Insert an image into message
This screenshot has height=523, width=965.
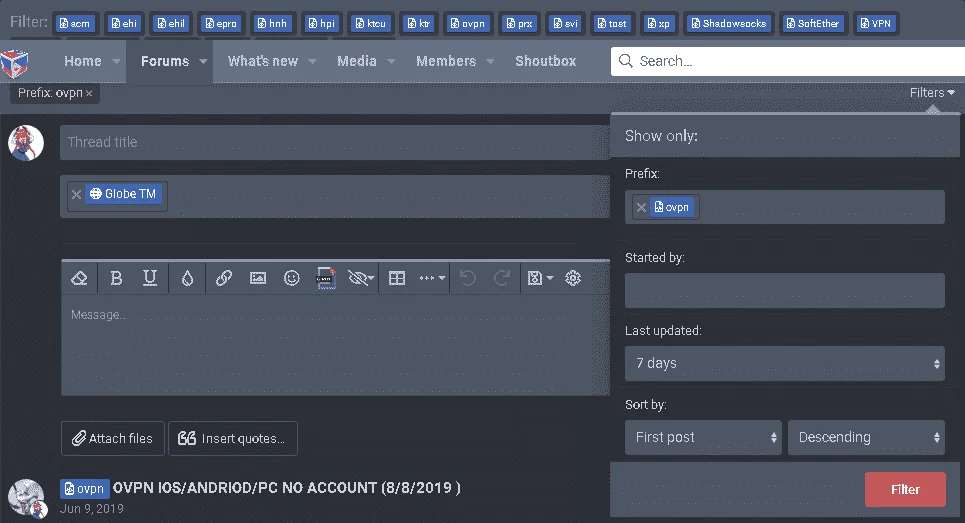tap(258, 278)
